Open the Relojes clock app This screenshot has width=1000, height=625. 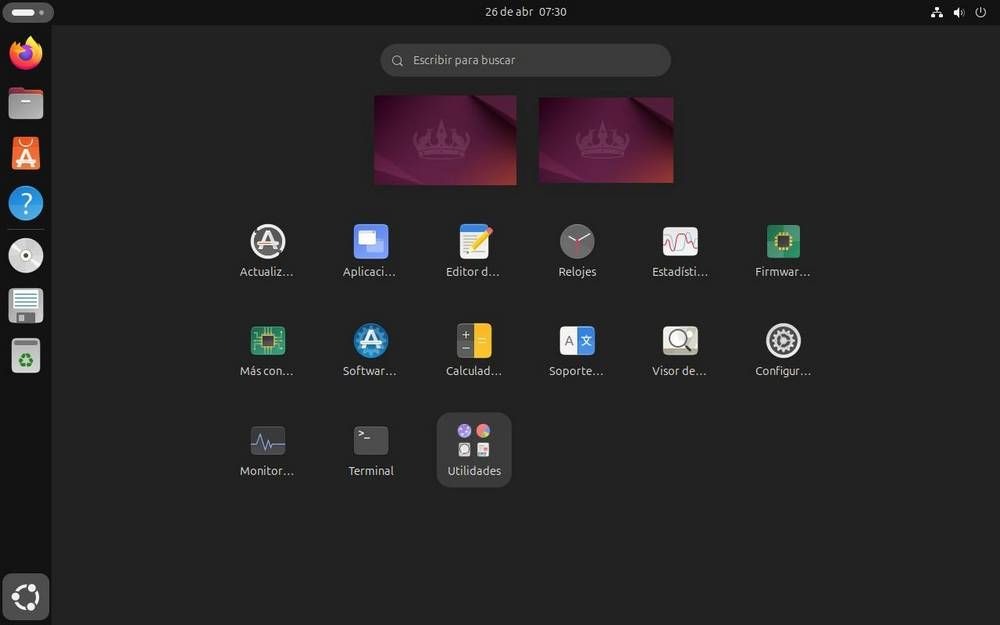point(577,242)
